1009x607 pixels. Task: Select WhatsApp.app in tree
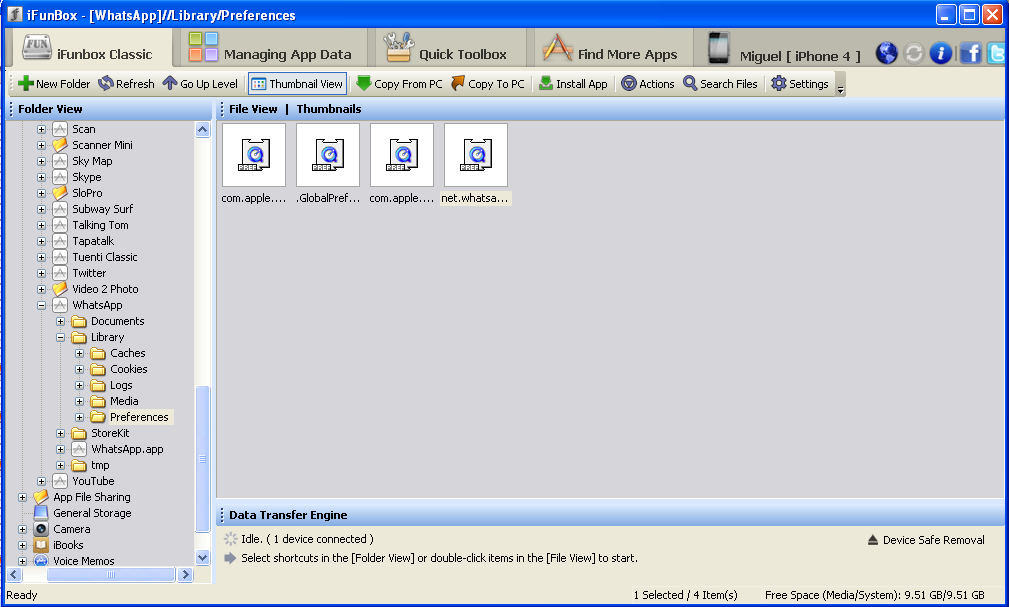coord(127,449)
